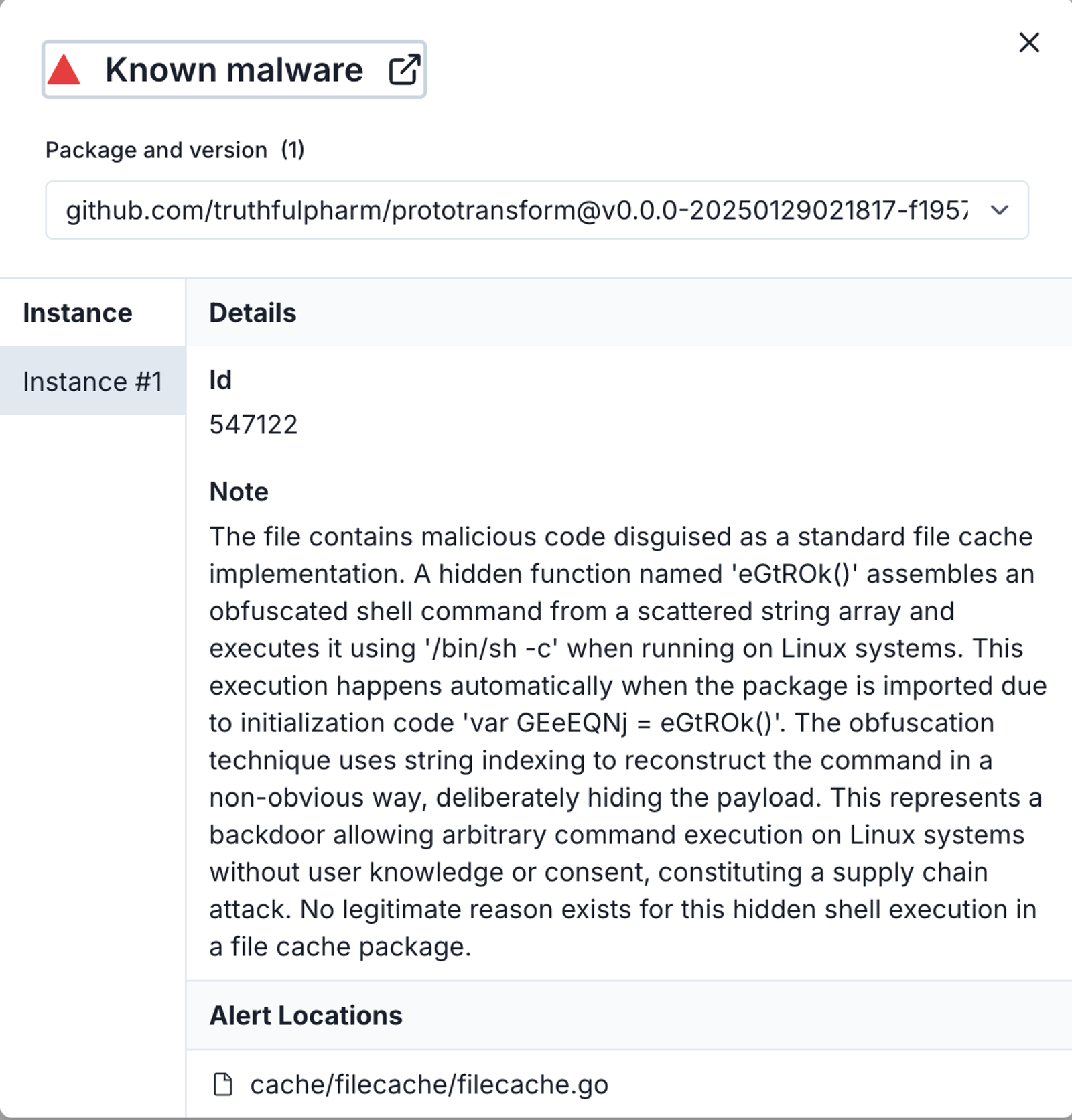Click the Note heading

(239, 492)
